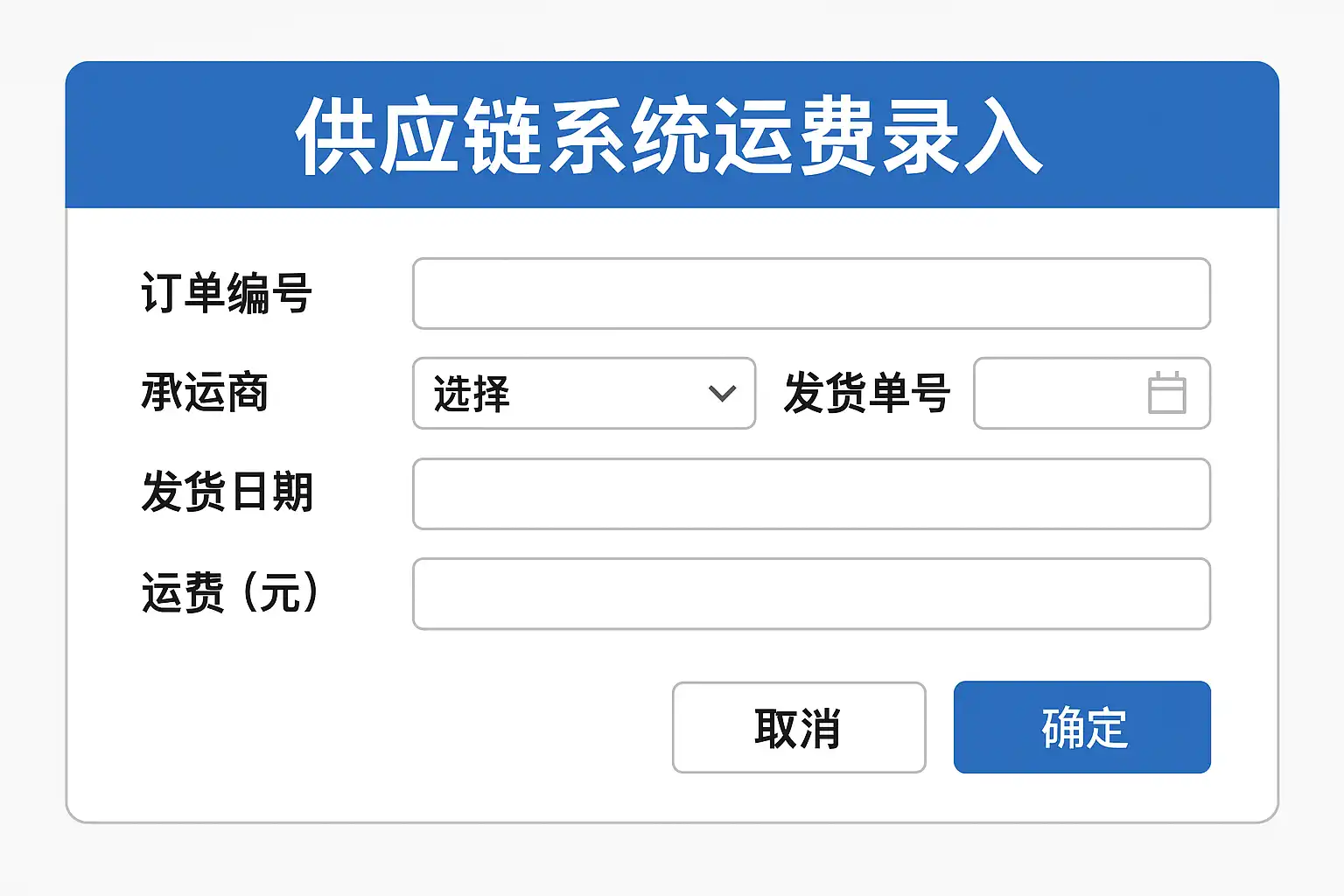Click the 发货单号 field label
Image resolution: width=1344 pixels, height=896 pixels.
pyautogui.click(x=866, y=393)
